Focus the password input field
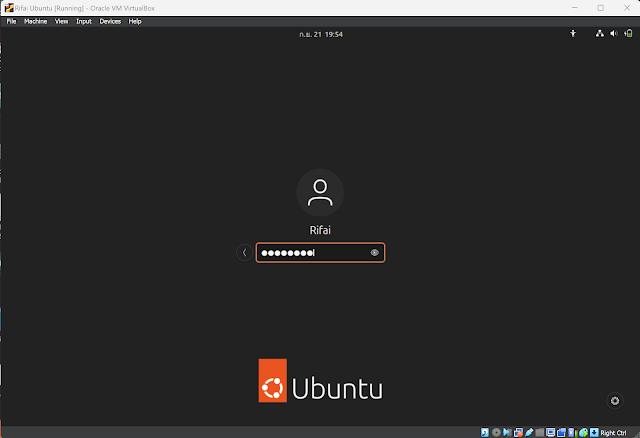 pos(320,253)
